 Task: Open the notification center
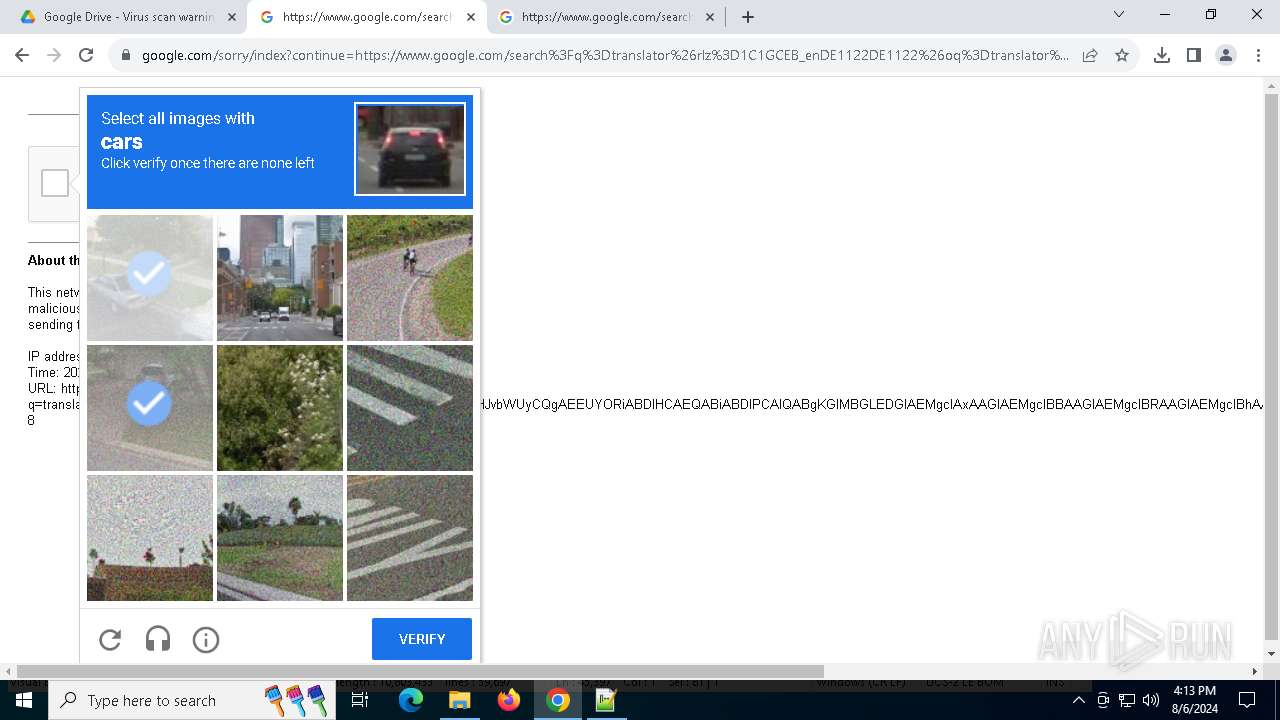1247,700
